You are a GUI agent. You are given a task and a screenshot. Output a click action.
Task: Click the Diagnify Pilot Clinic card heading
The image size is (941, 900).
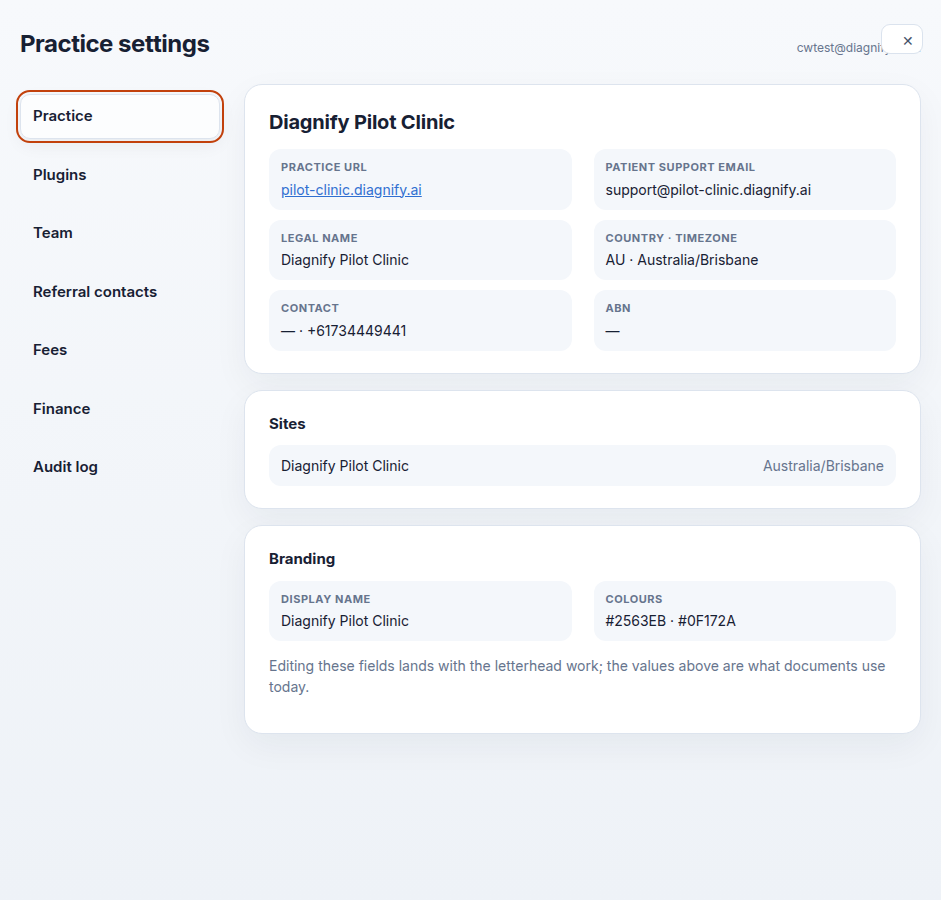361,122
